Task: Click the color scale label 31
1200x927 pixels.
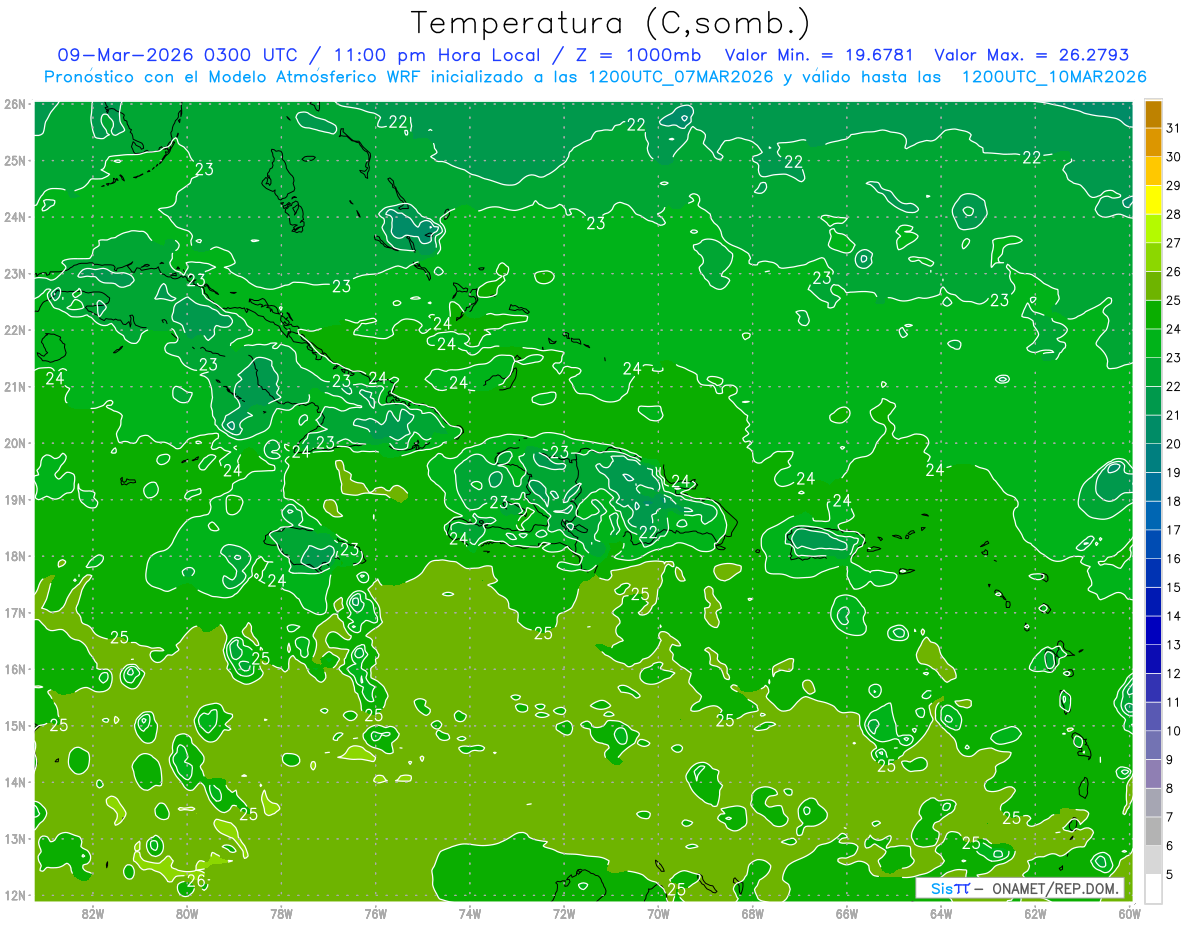Action: coord(1174,127)
